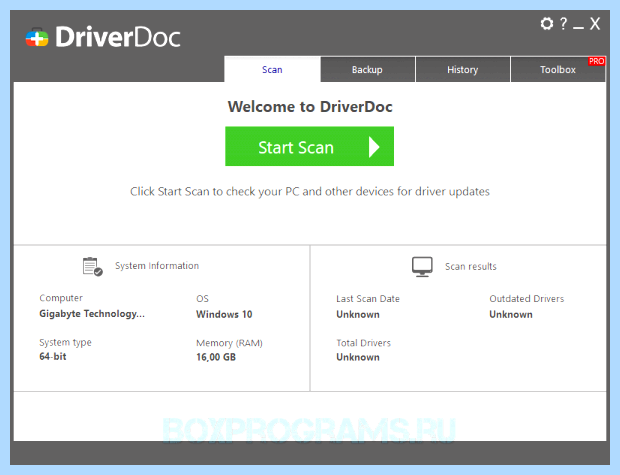
Task: Click the white arrow on Start Scan
Action: 374,147
